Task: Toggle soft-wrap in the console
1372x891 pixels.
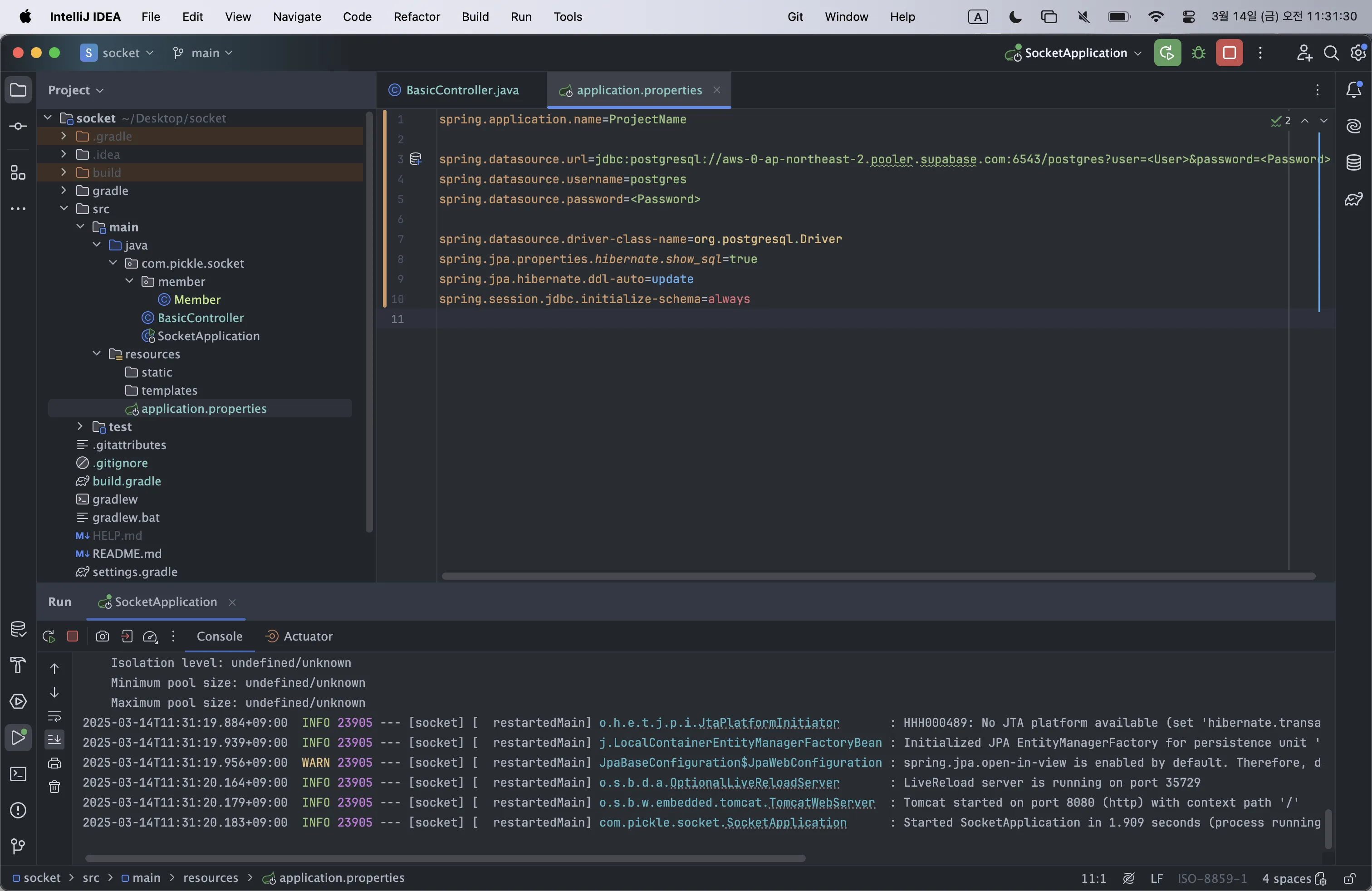Action: pyautogui.click(x=54, y=716)
